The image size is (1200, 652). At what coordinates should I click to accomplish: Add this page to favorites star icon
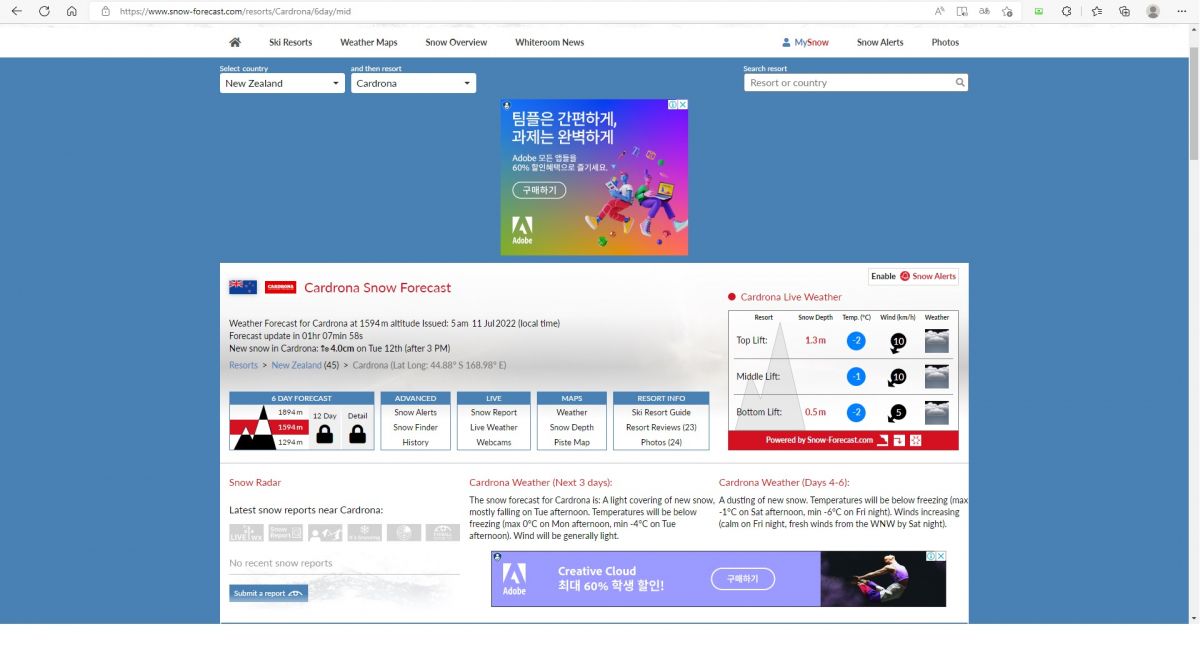(x=1007, y=11)
